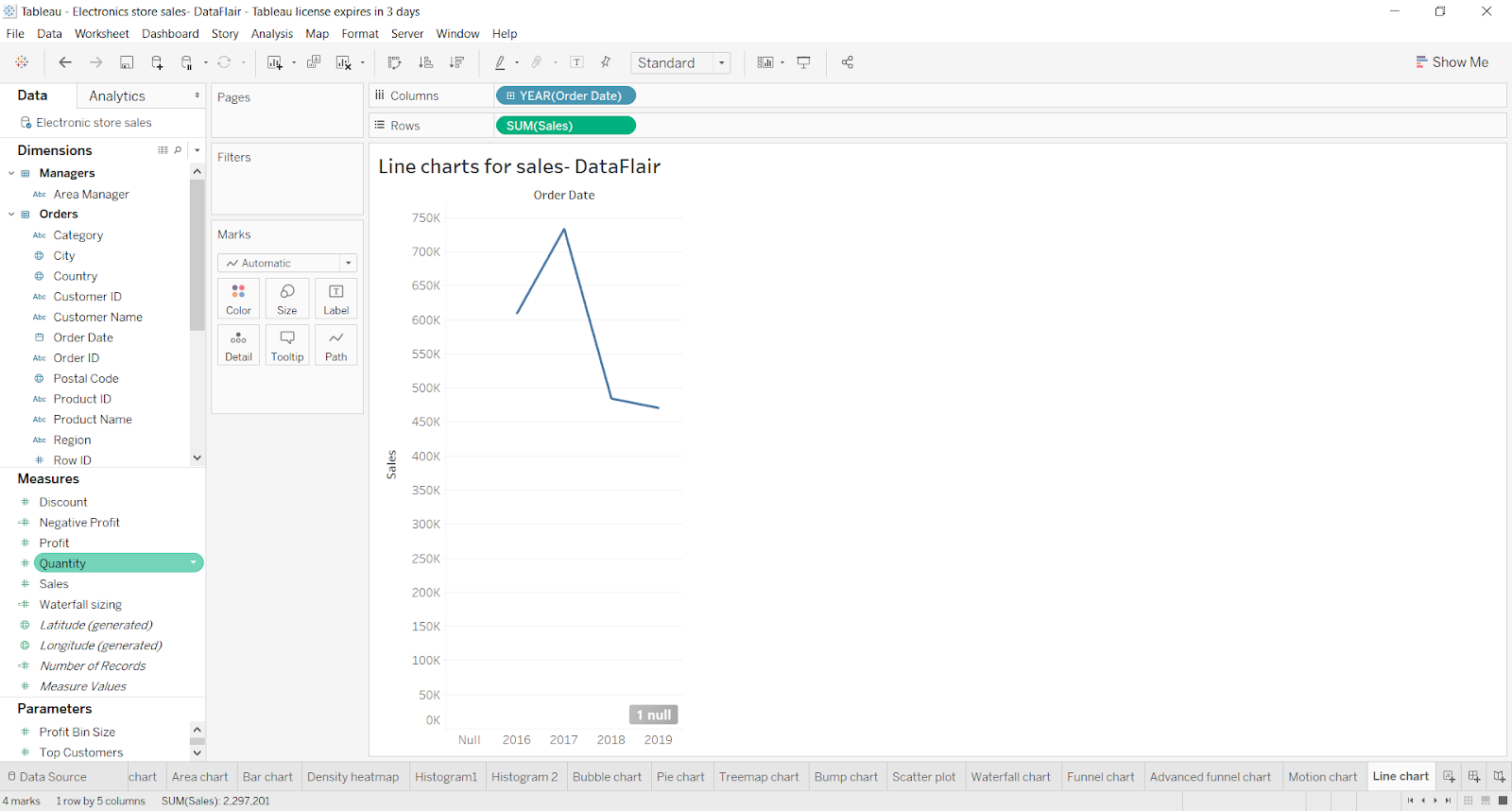Image resolution: width=1512 pixels, height=811 pixels.
Task: Select SUM(Sales) pill on Rows
Action: click(565, 126)
